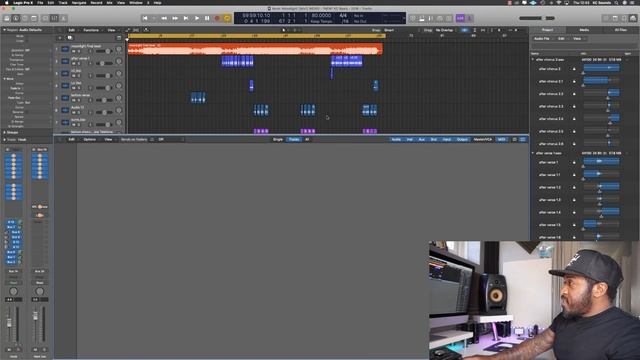Start playback with the Play button
The width and height of the screenshot is (640, 360).
click(x=197, y=18)
